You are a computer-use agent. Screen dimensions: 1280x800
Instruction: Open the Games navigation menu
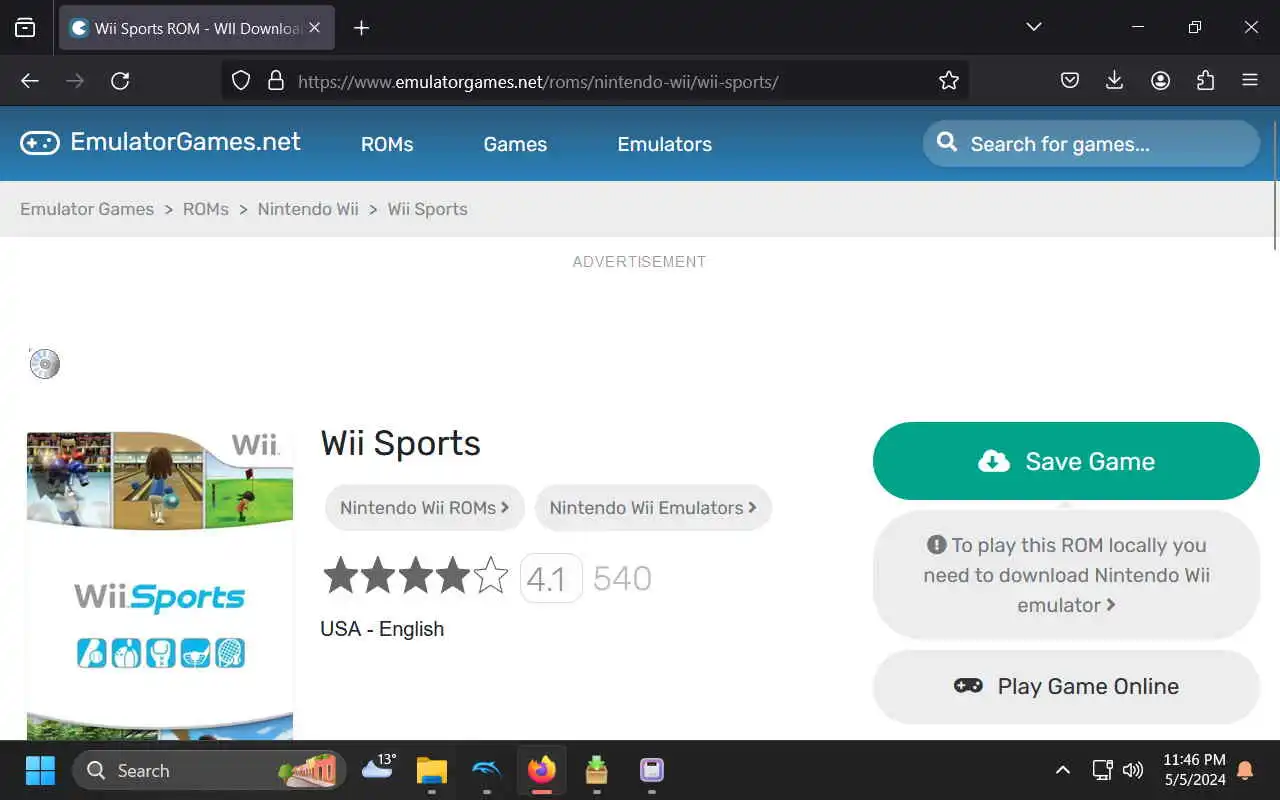[x=515, y=144]
